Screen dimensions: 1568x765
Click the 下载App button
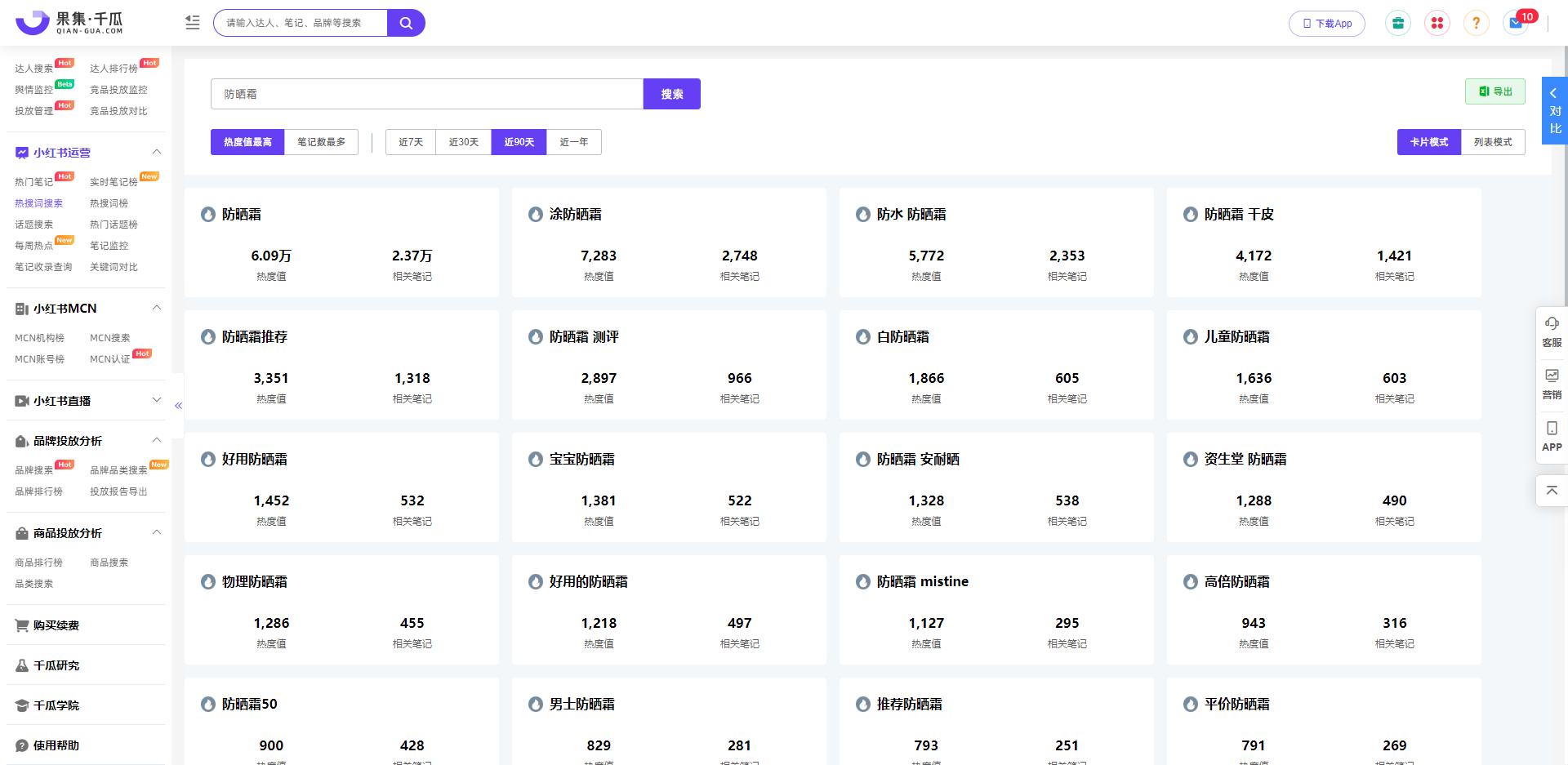point(1327,23)
